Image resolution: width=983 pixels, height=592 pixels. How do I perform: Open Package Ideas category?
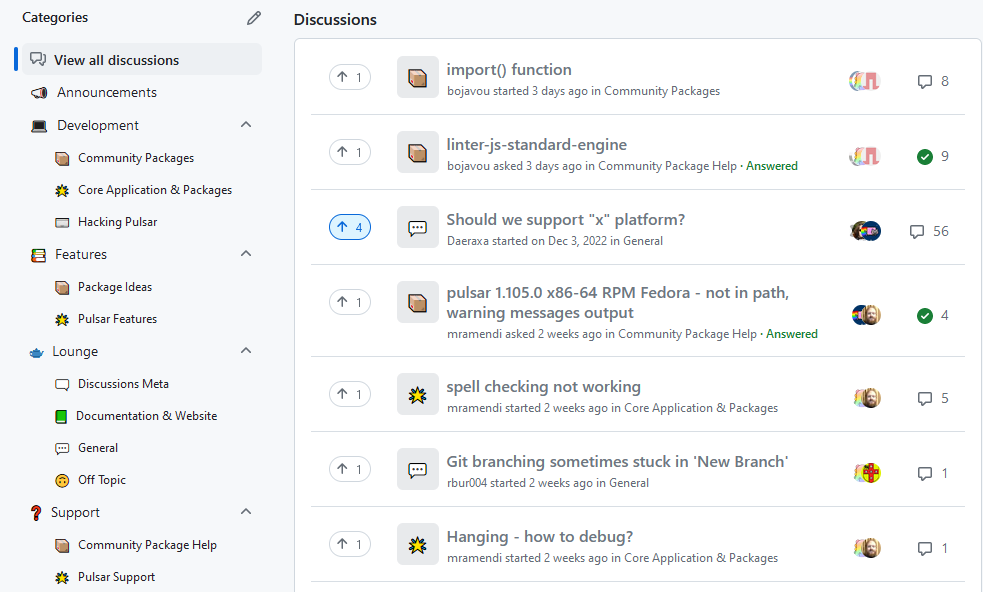[115, 287]
